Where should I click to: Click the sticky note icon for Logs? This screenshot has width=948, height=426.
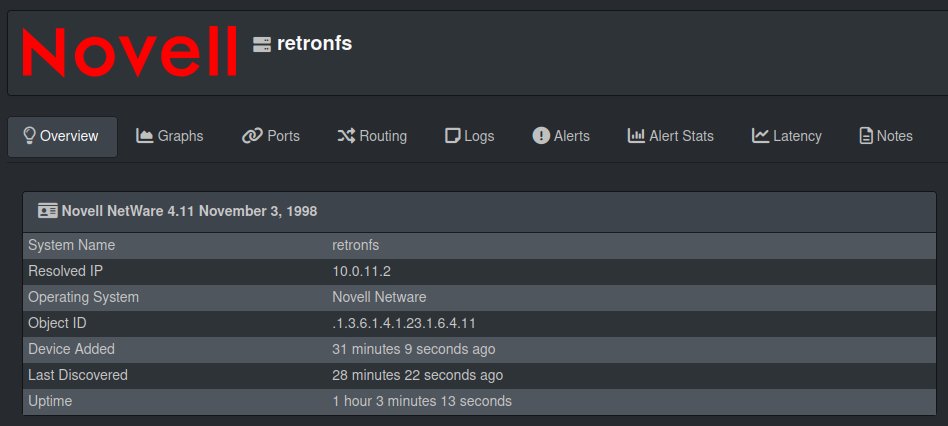tap(452, 136)
